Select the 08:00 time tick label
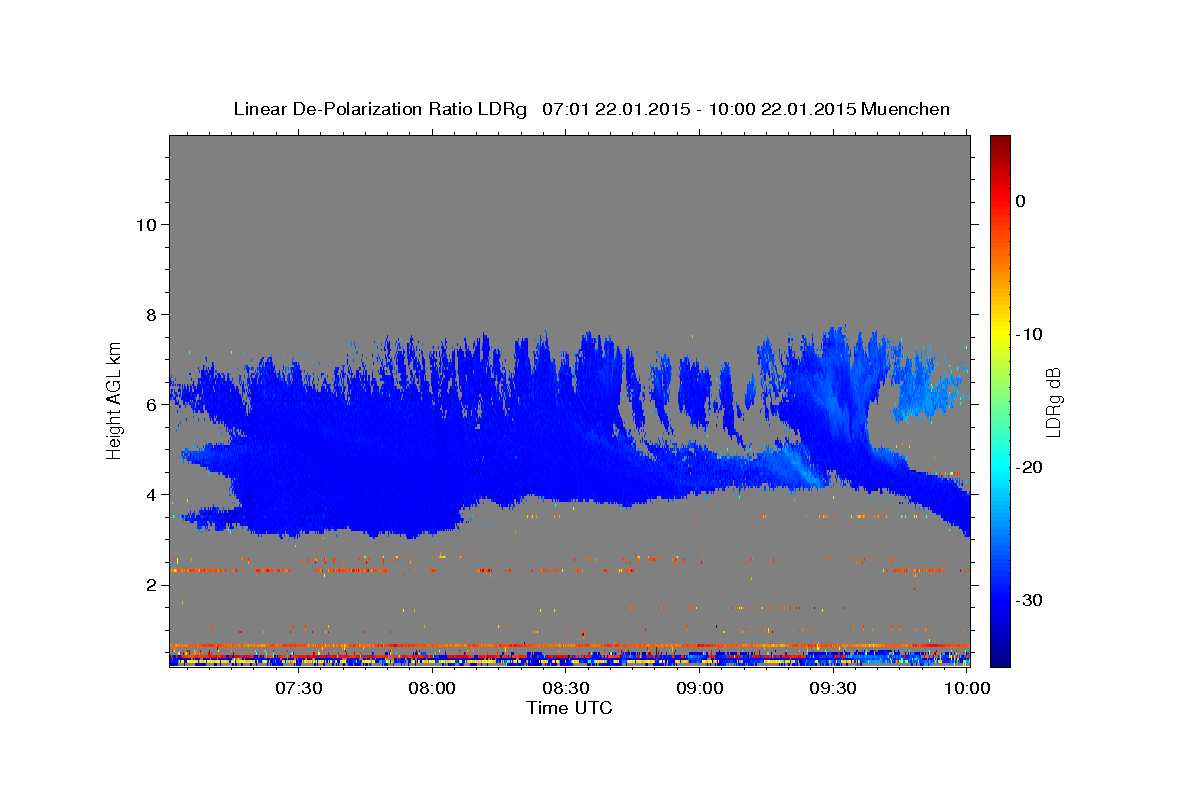1200x800 pixels. coord(433,689)
